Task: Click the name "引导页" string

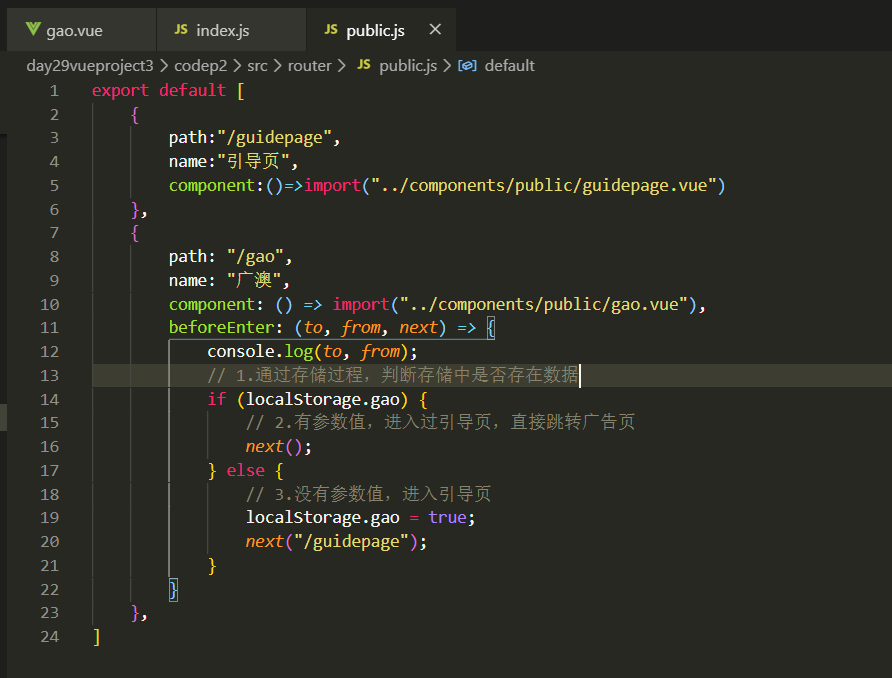Action: coord(254,162)
